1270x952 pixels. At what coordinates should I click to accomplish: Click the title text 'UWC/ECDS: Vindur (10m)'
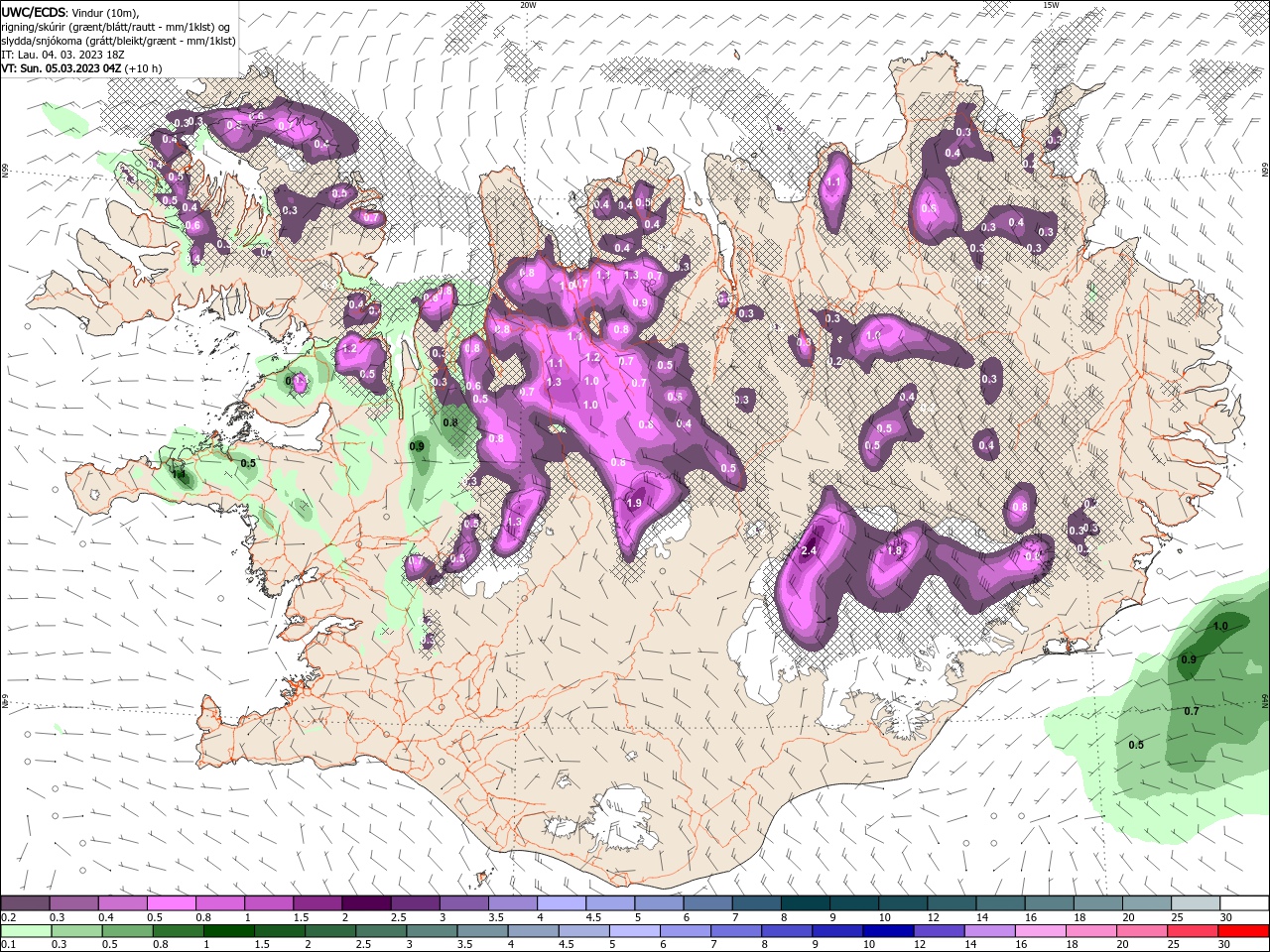tap(70, 12)
